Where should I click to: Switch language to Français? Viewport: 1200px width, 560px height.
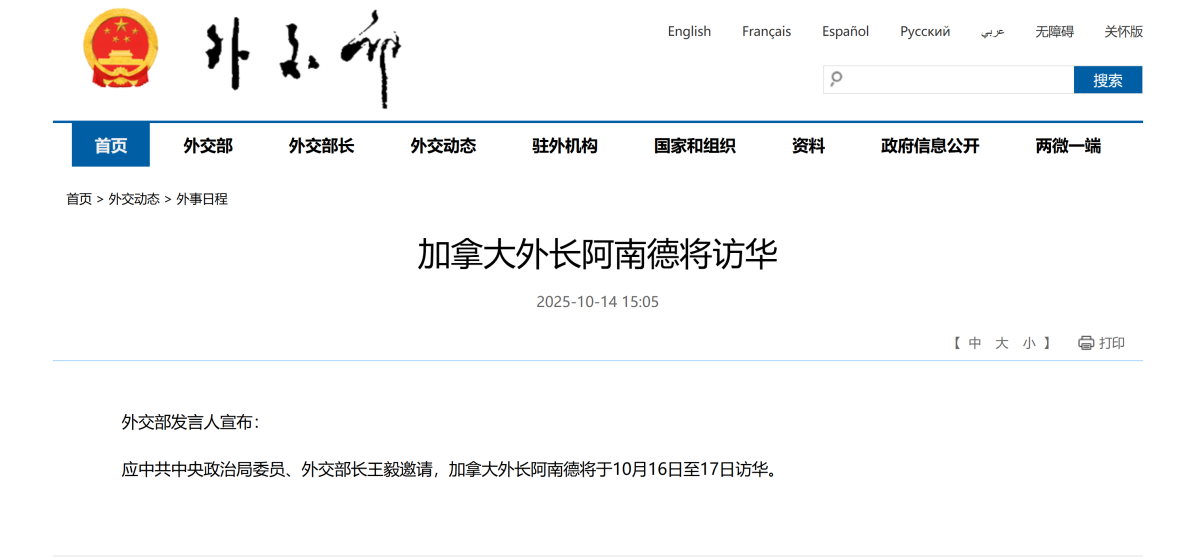(766, 31)
